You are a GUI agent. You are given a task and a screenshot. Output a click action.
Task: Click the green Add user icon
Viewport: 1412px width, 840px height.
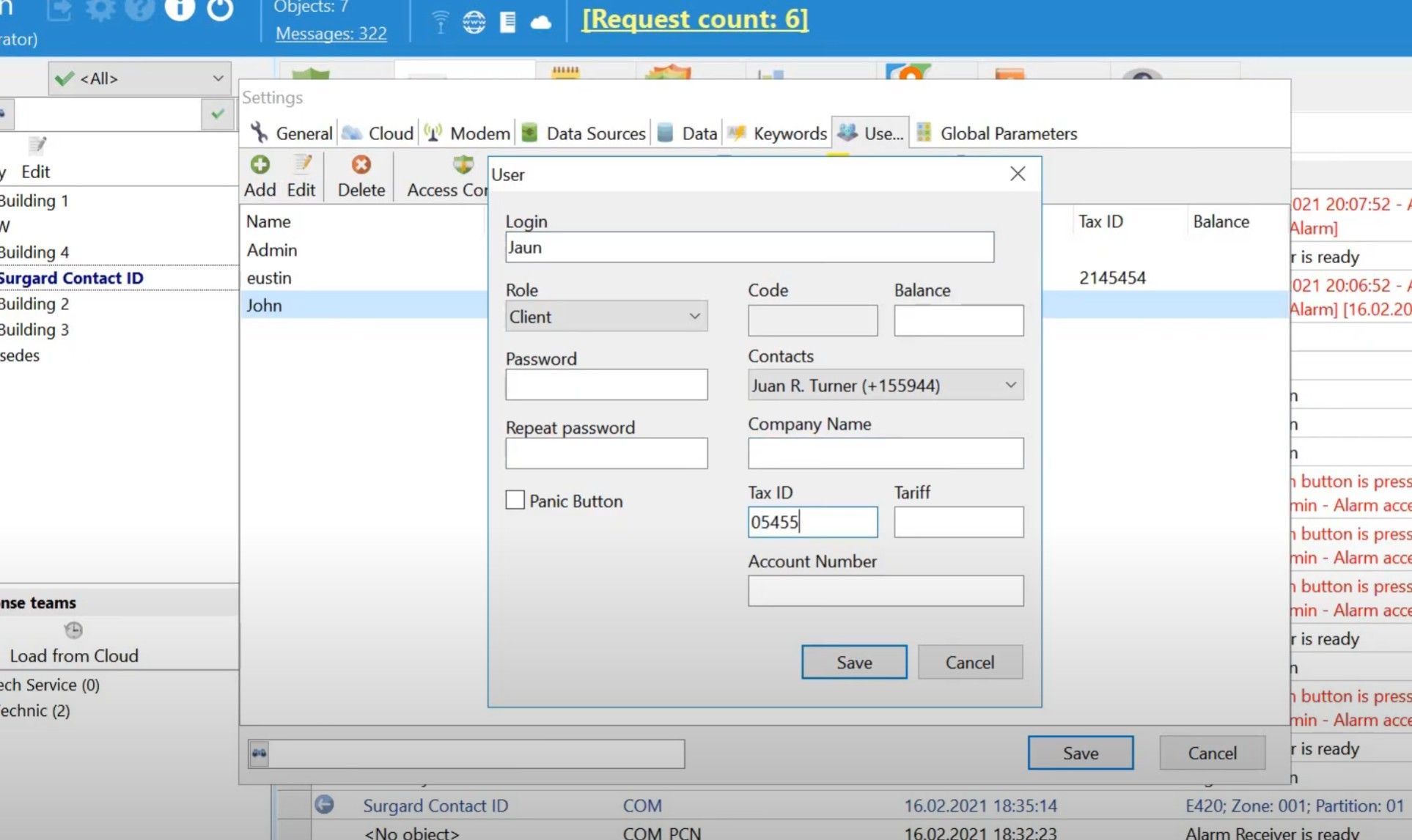coord(260,165)
